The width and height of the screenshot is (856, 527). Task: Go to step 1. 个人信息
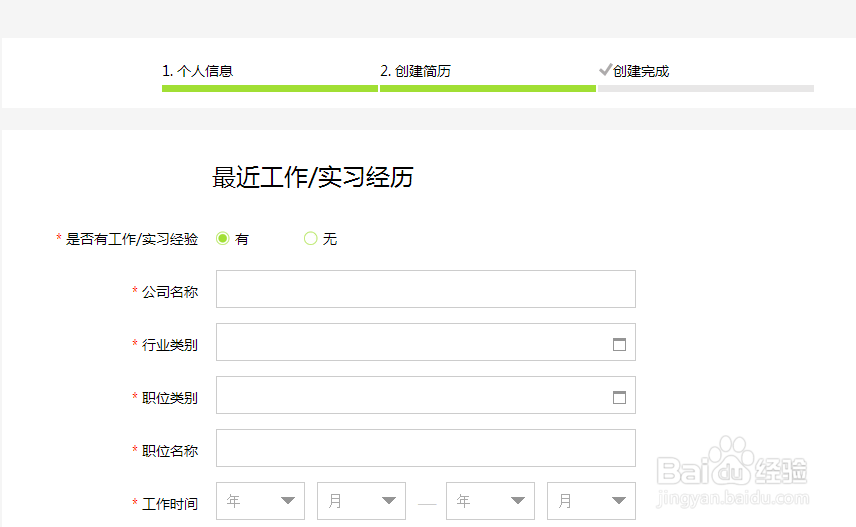pyautogui.click(x=198, y=71)
